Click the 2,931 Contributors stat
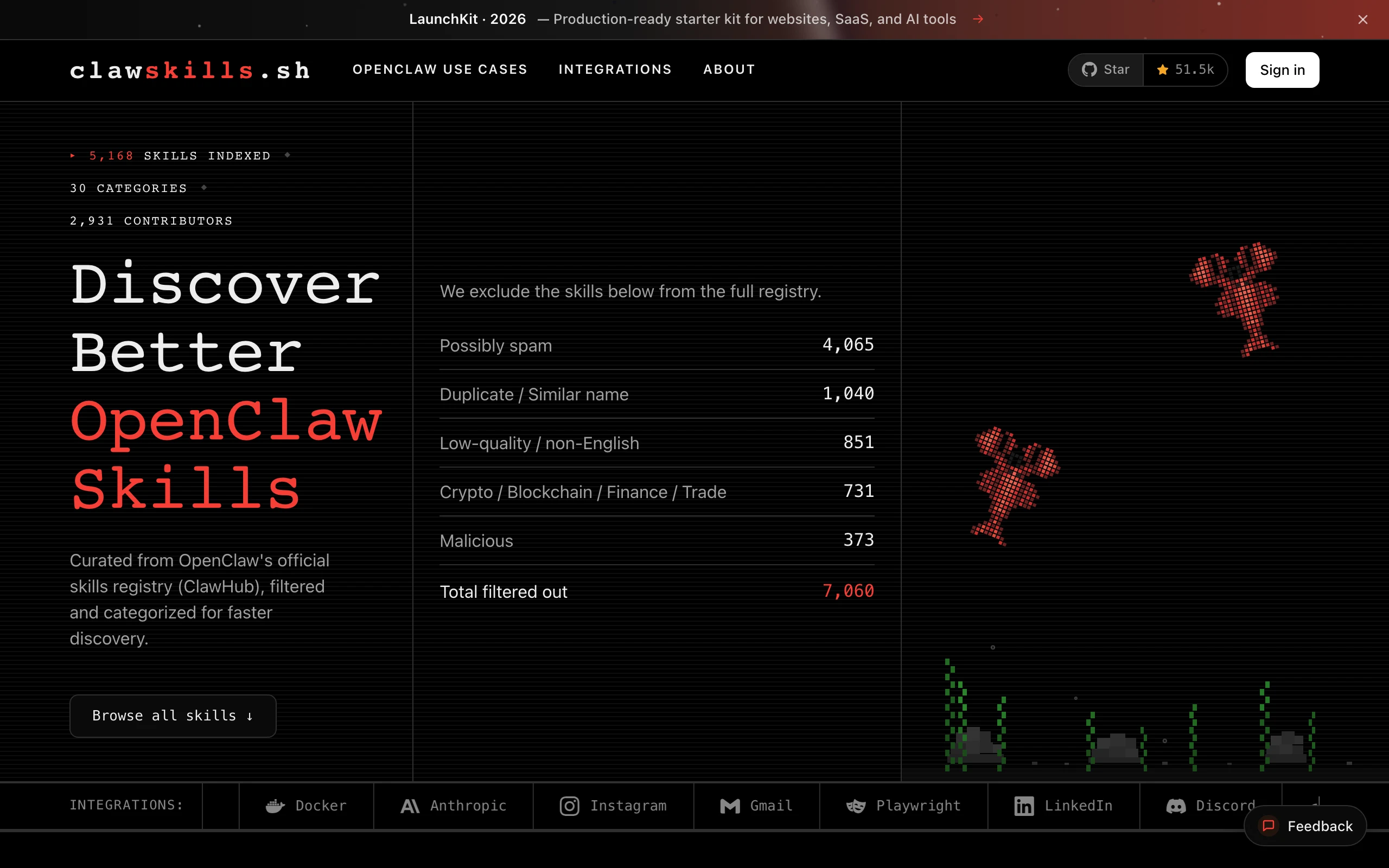1389x868 pixels. pos(151,221)
